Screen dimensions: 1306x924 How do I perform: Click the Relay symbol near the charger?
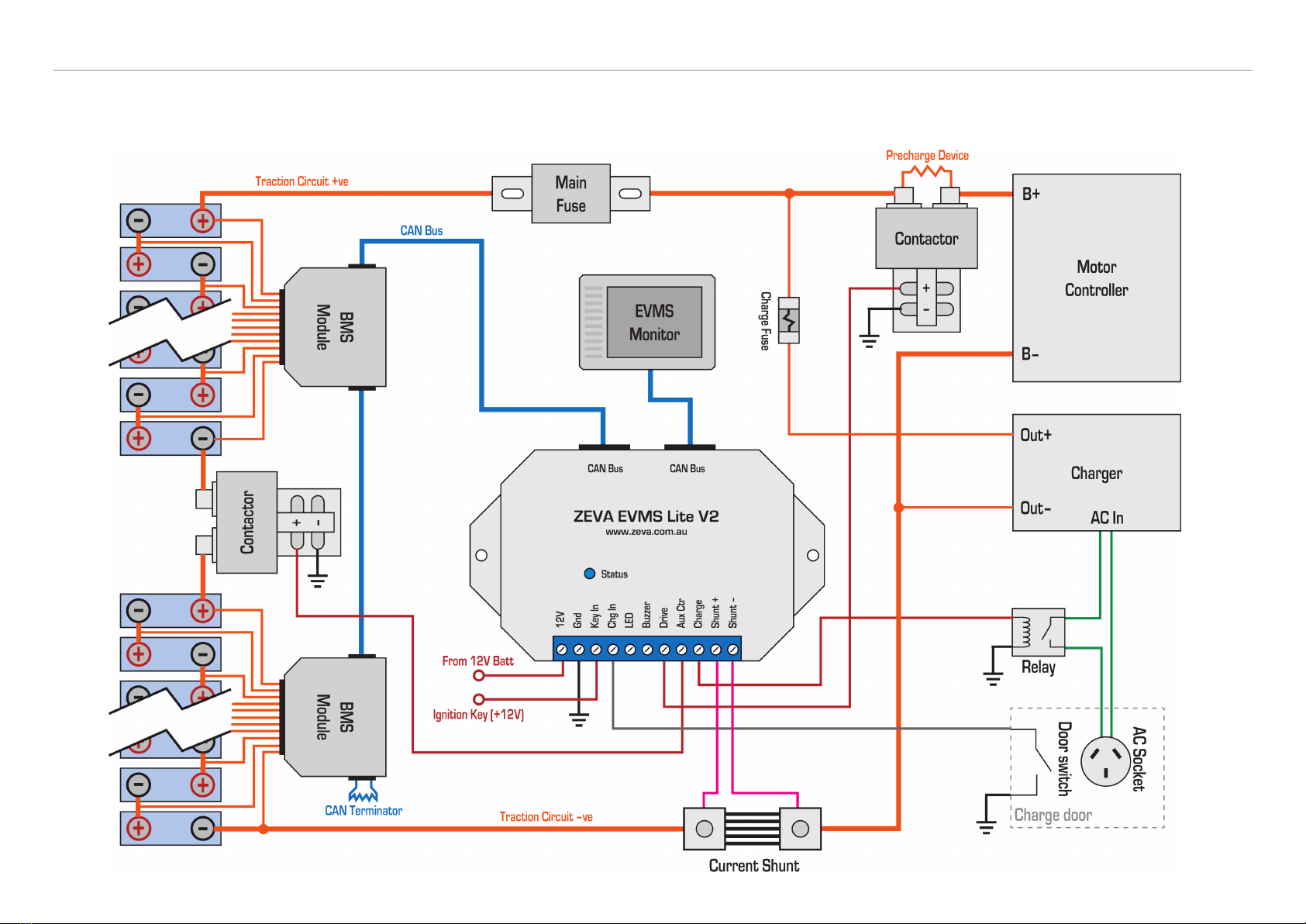point(1038,629)
